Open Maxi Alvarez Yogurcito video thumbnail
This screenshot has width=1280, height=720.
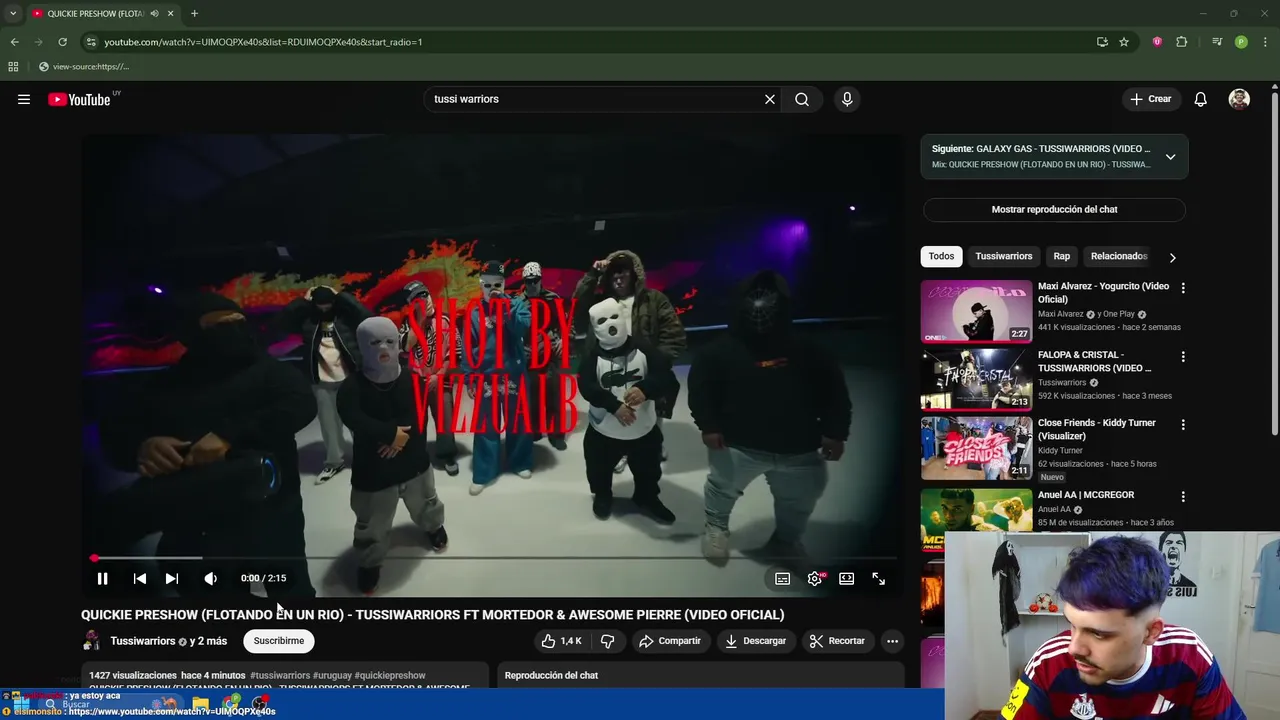pyautogui.click(x=976, y=311)
